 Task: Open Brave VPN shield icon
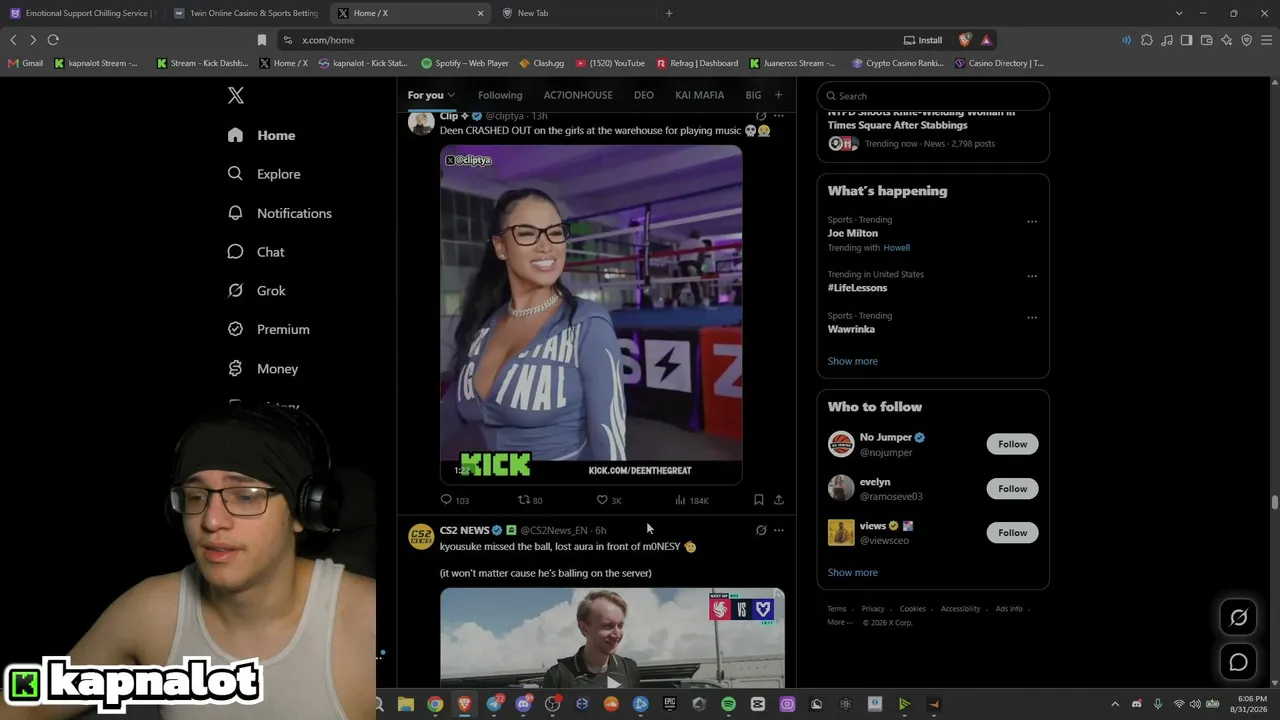[x=1246, y=40]
